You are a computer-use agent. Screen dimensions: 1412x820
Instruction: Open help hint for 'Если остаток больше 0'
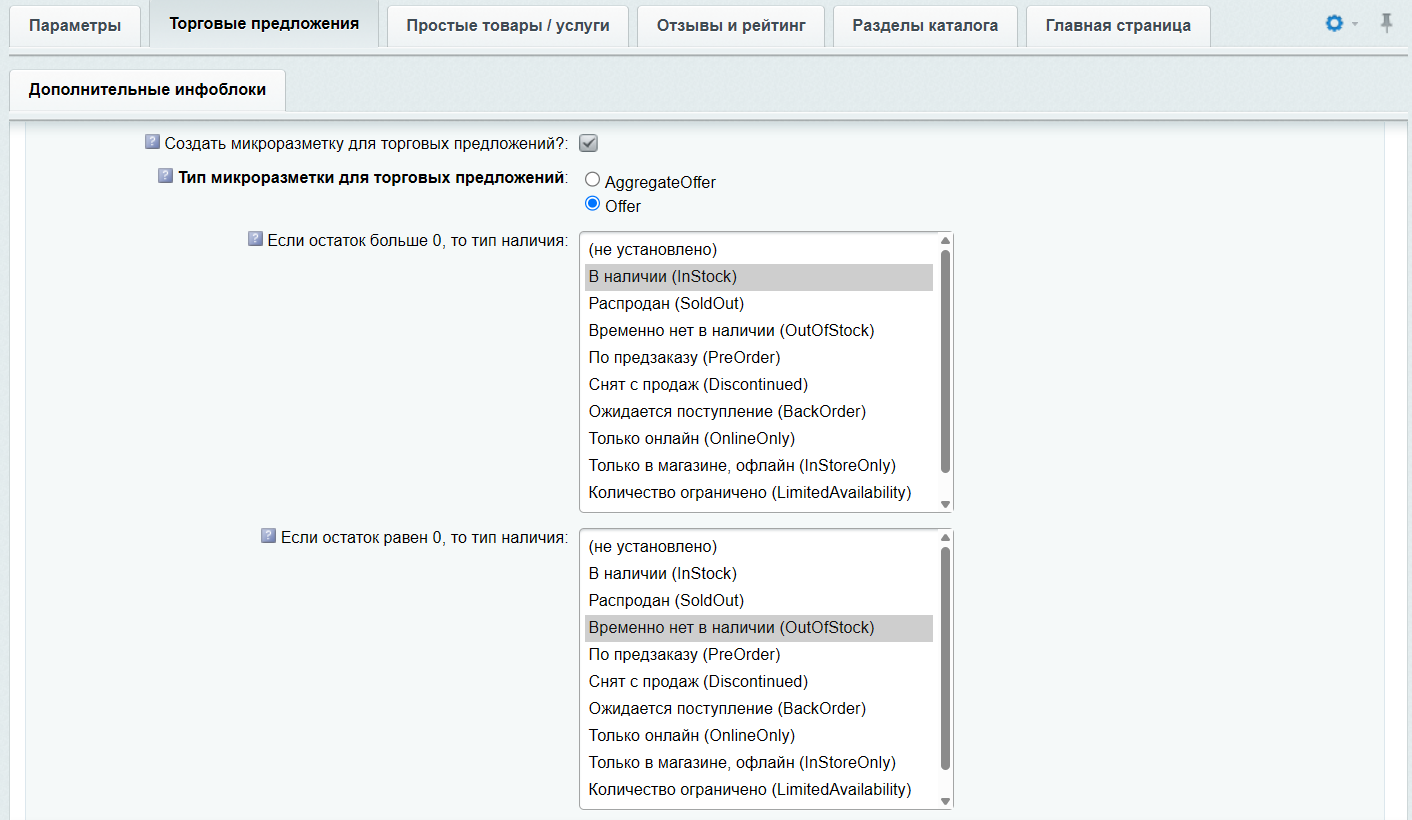coord(255,239)
